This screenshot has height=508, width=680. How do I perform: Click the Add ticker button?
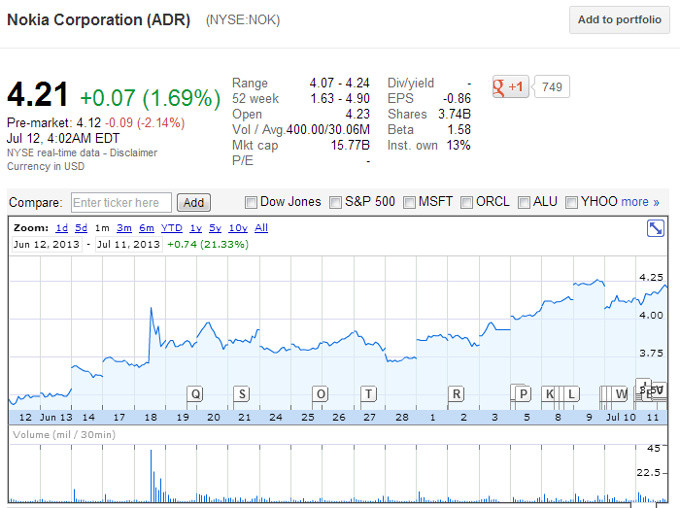pos(194,203)
